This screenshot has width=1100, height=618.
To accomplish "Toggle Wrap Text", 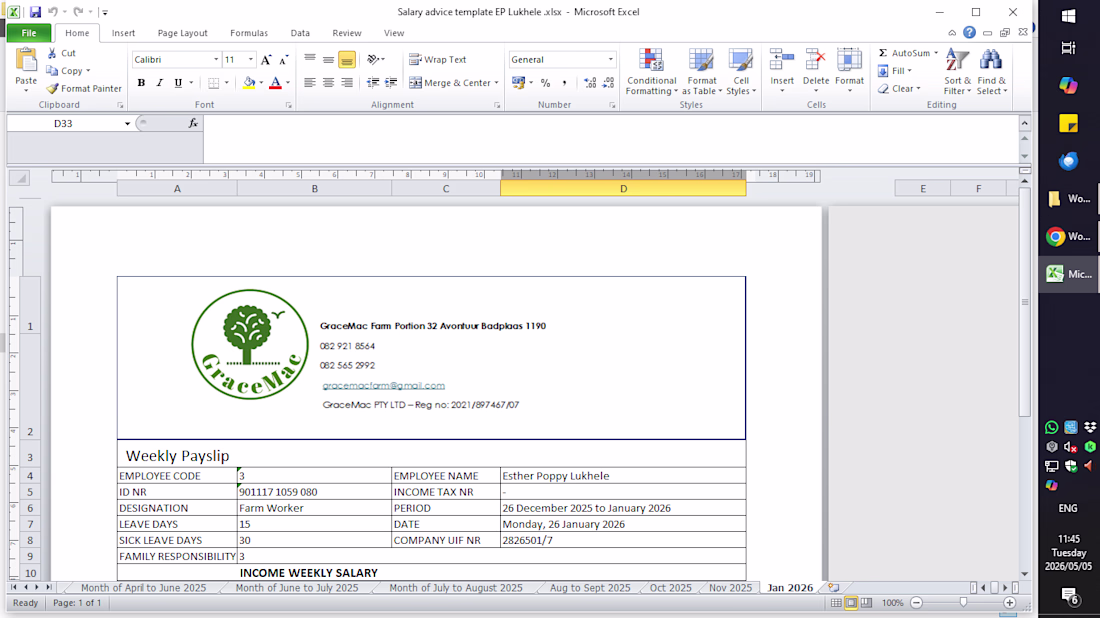I will coord(438,60).
